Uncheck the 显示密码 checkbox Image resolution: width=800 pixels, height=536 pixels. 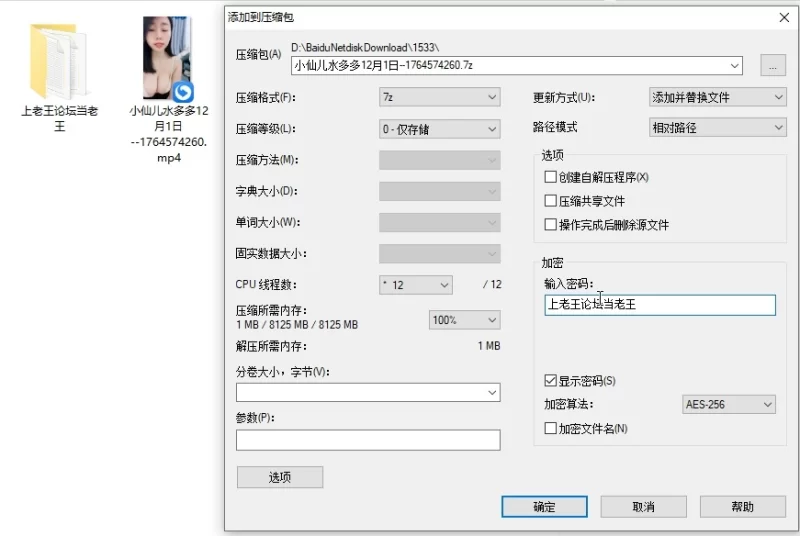[x=550, y=381]
